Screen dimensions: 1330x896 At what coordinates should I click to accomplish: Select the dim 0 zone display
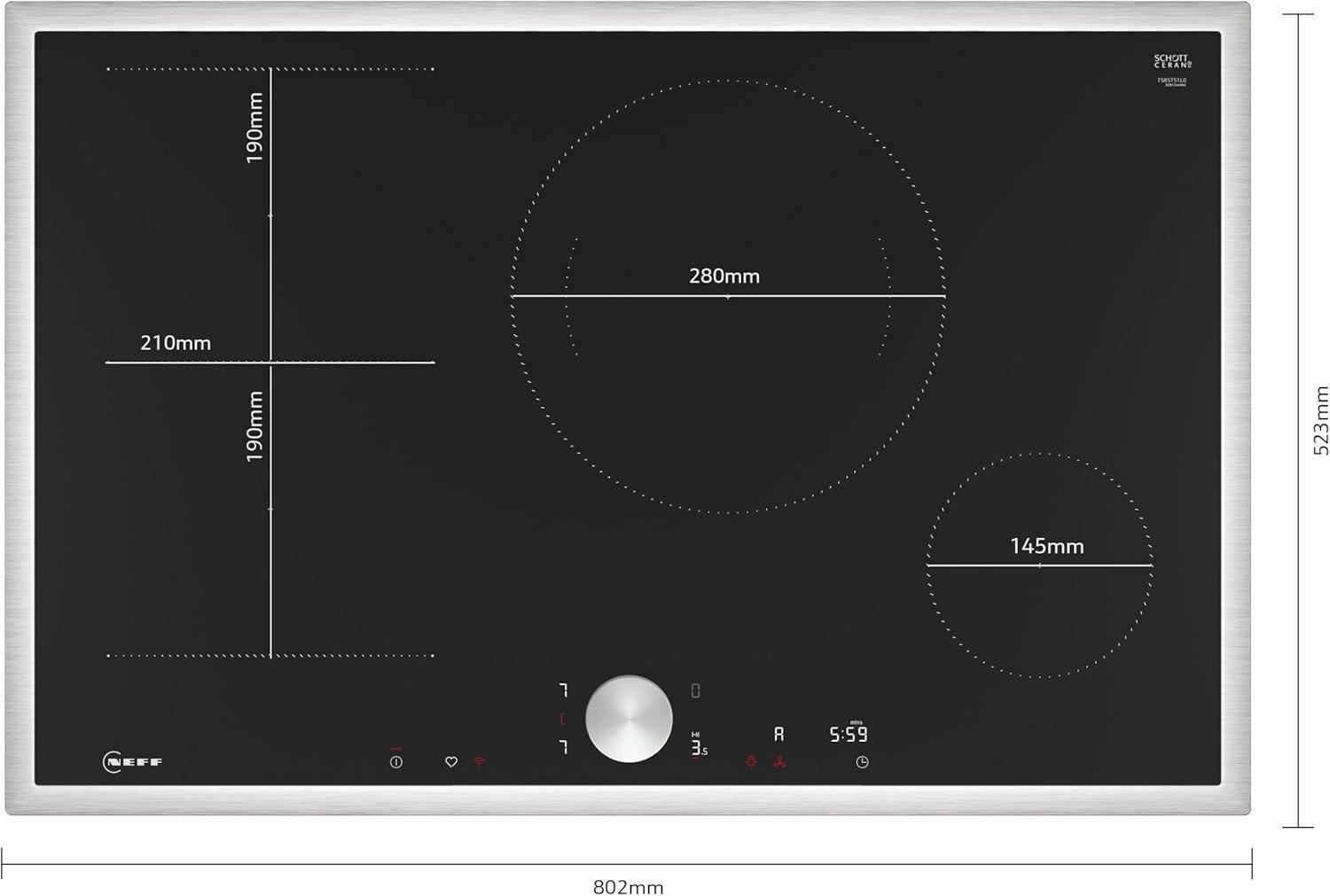click(x=695, y=690)
